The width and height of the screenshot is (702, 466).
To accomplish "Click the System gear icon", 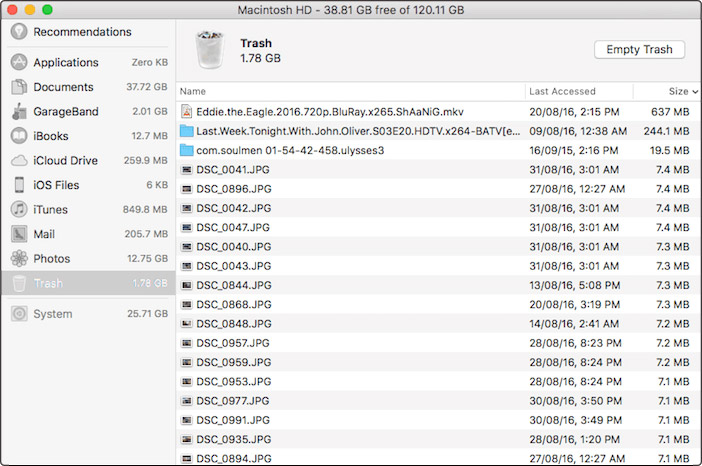I will click(x=19, y=314).
